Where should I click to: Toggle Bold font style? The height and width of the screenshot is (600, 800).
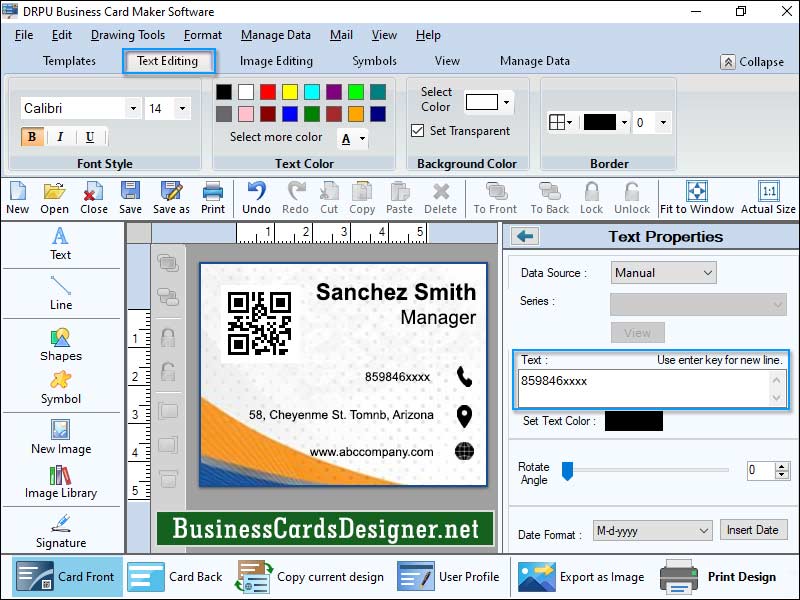pyautogui.click(x=32, y=137)
